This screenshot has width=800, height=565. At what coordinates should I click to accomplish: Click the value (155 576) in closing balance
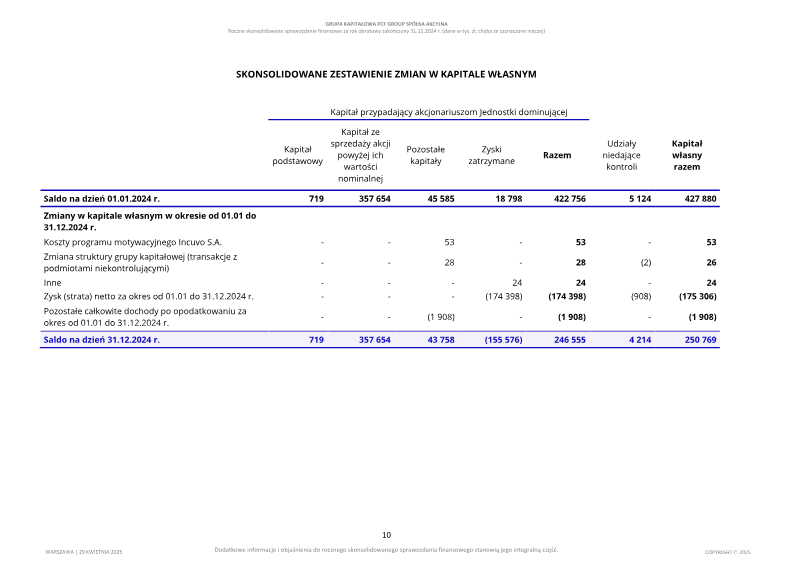(503, 339)
